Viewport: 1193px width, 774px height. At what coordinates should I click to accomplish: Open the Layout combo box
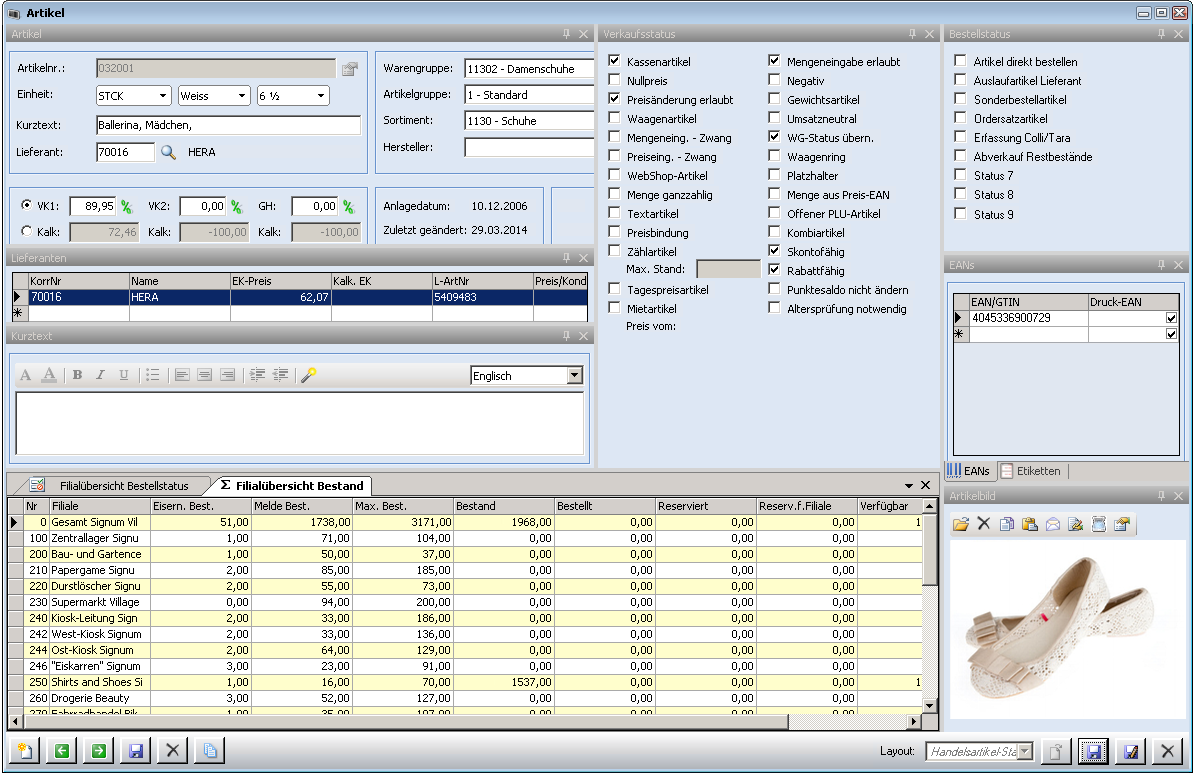[1024, 751]
